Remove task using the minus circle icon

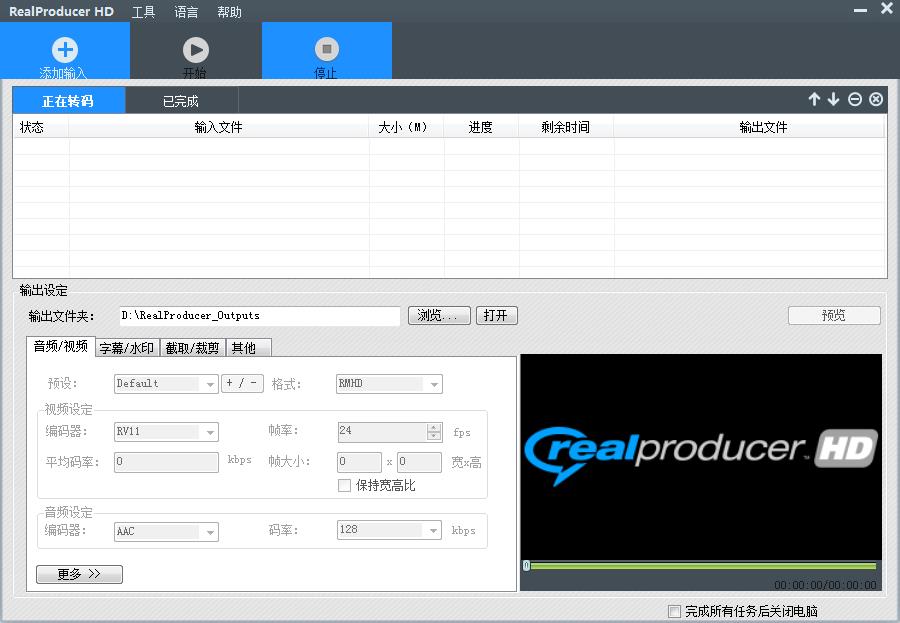pyautogui.click(x=855, y=99)
